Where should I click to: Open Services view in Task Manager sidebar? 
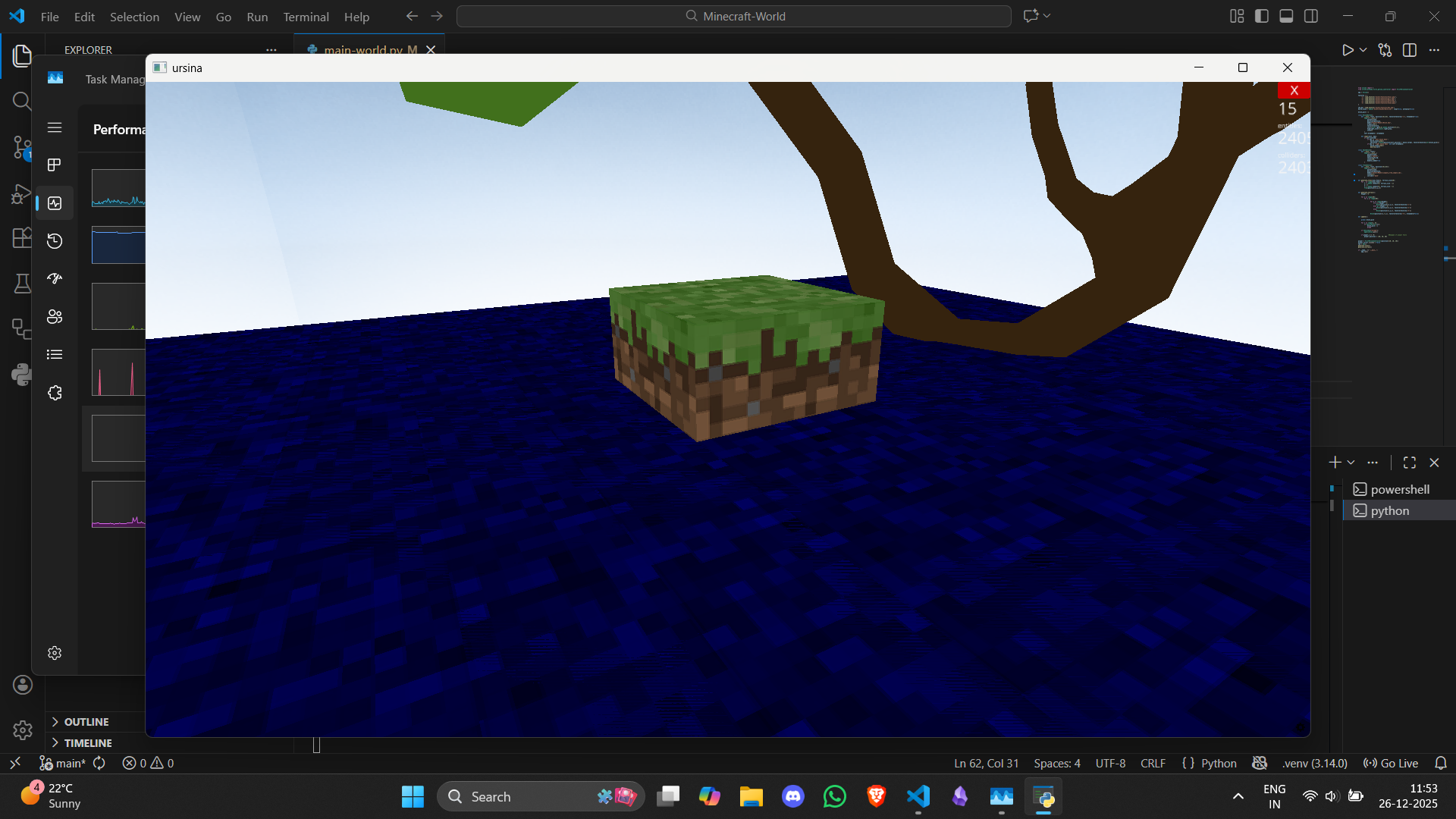pyautogui.click(x=54, y=392)
